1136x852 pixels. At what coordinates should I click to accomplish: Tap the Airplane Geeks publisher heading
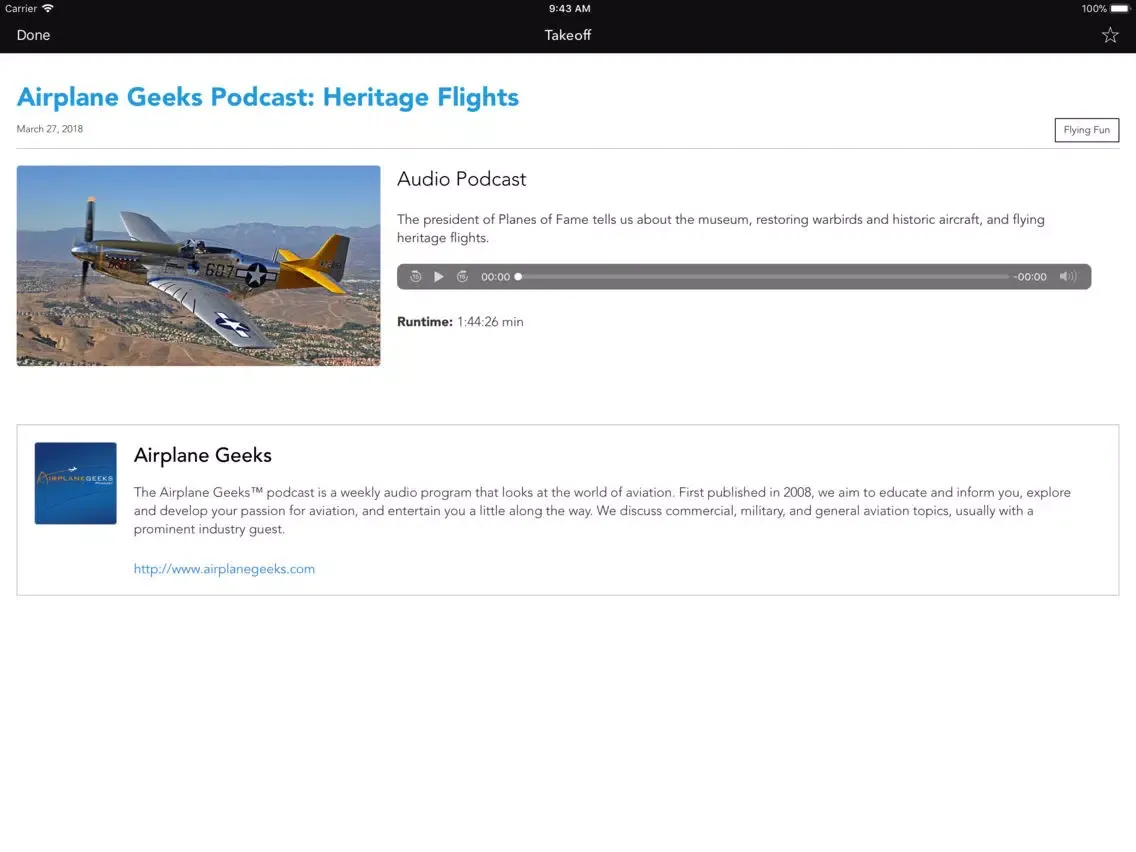click(x=203, y=455)
